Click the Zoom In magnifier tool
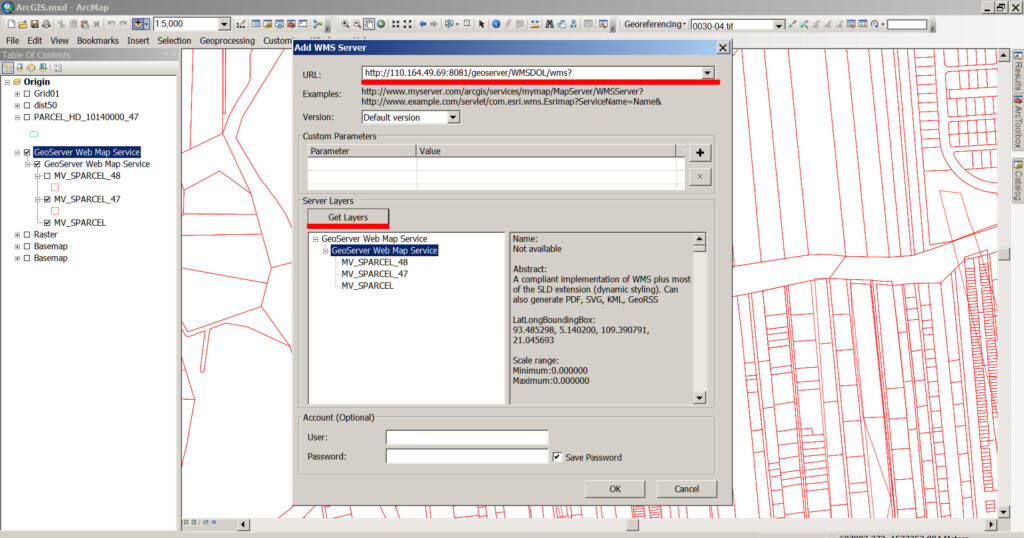Screen dimensions: 1024x538 click(345, 23)
